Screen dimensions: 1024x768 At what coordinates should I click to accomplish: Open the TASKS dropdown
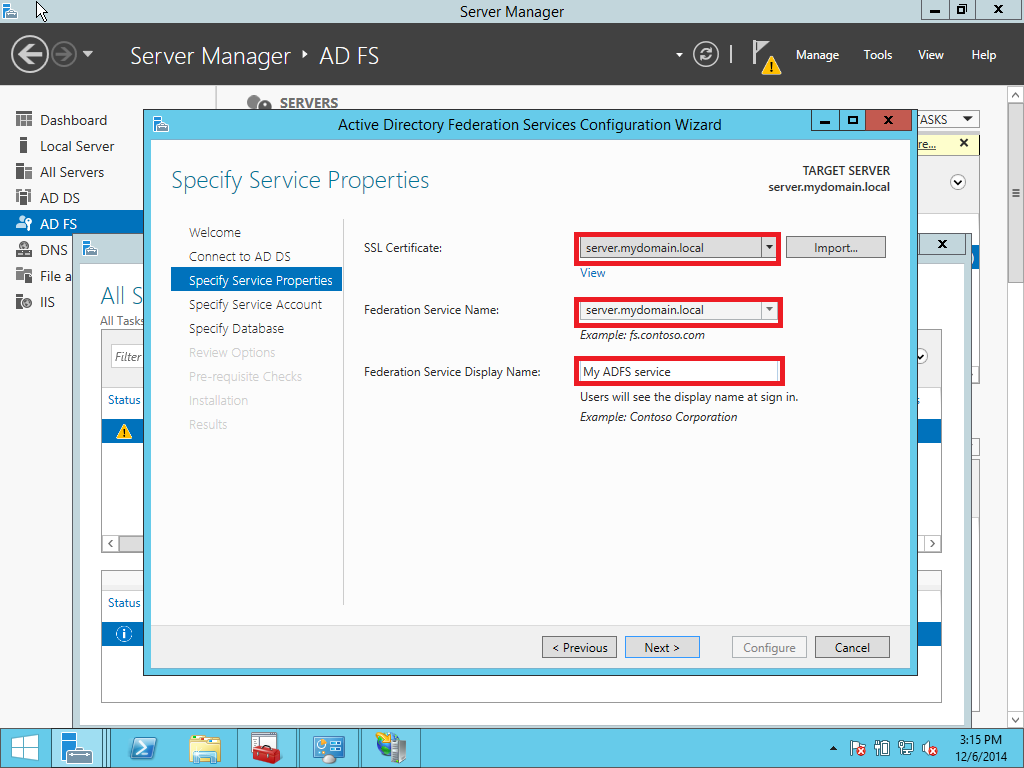(949, 118)
